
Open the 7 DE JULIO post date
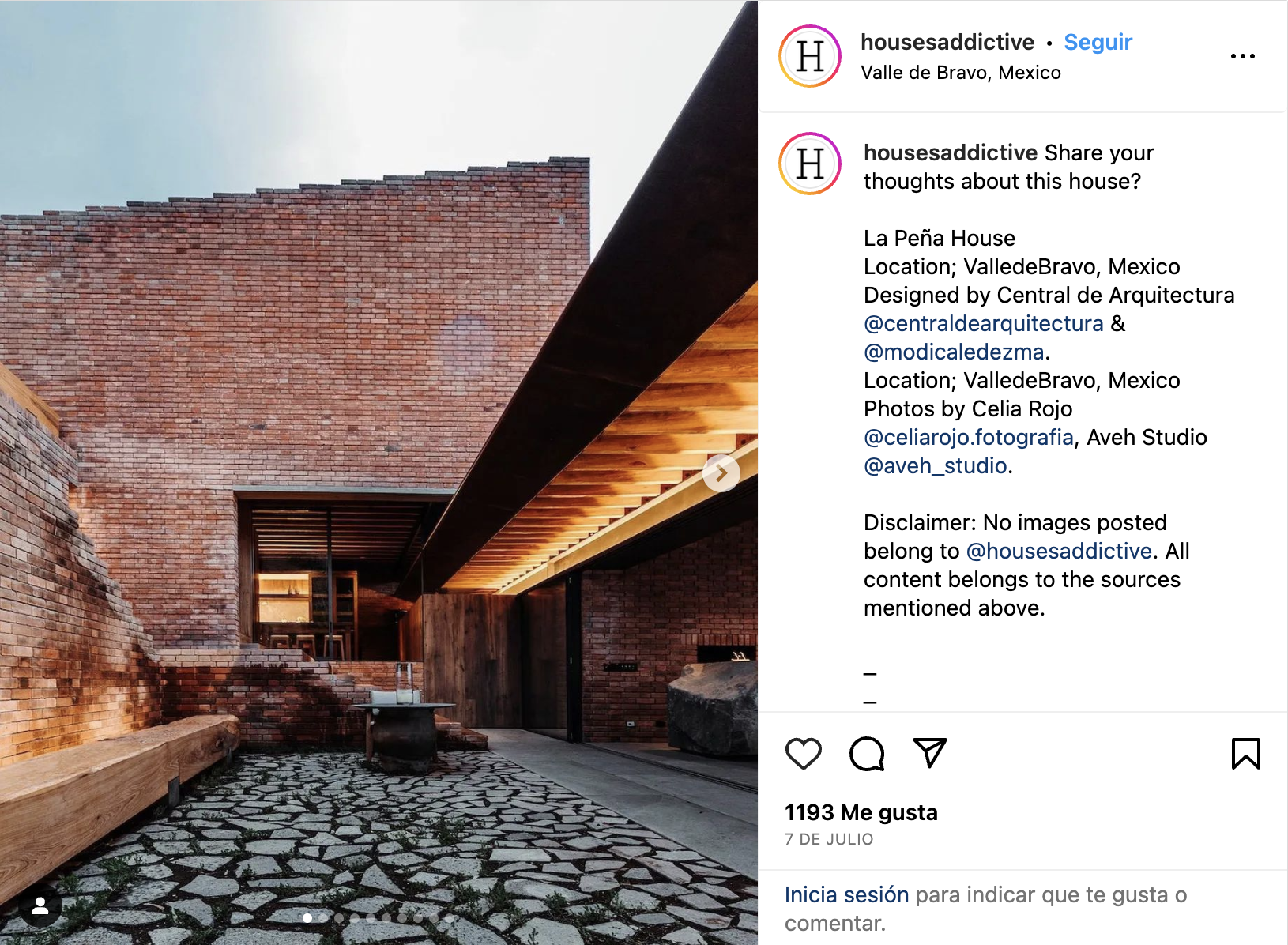(829, 839)
